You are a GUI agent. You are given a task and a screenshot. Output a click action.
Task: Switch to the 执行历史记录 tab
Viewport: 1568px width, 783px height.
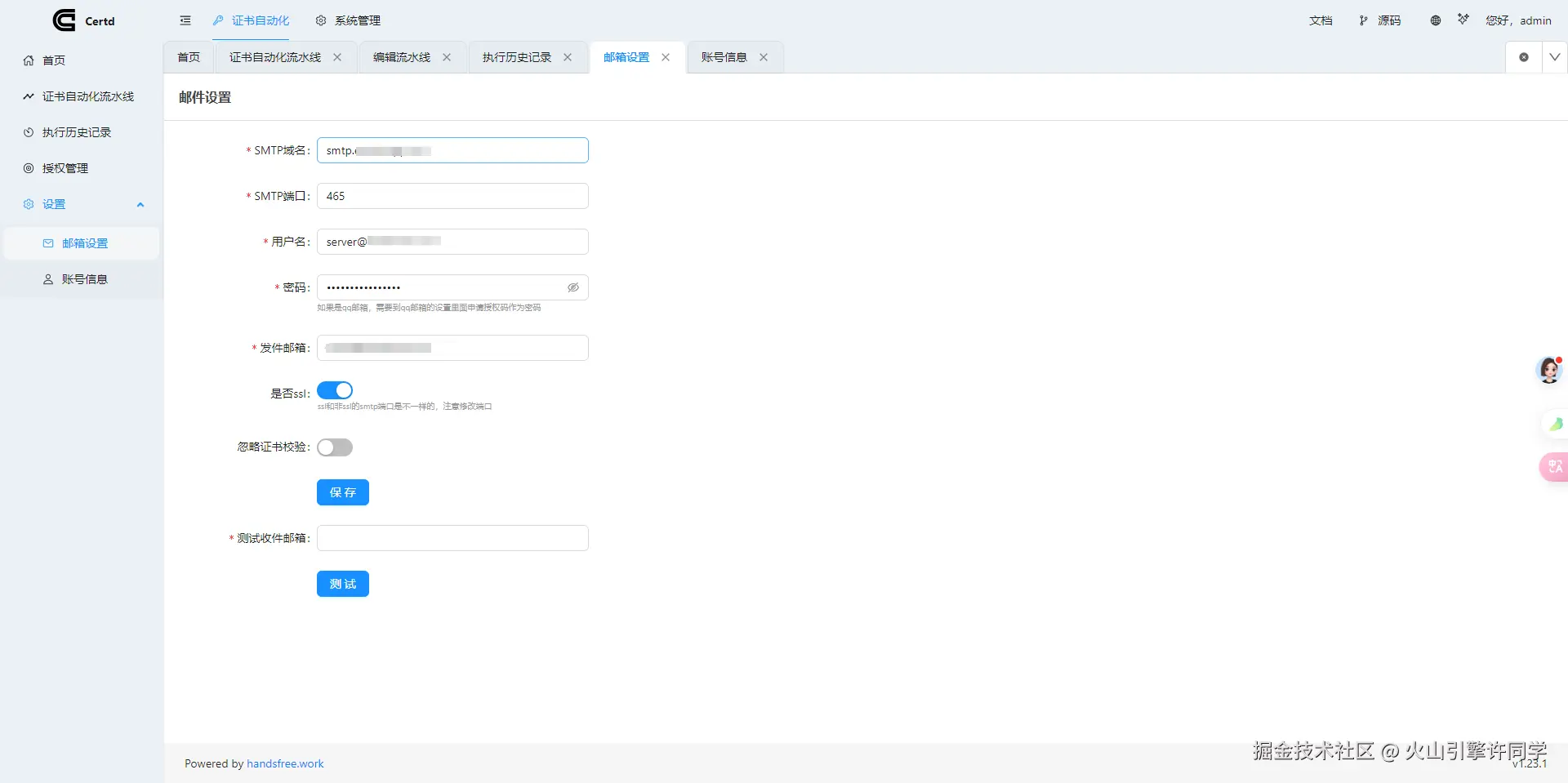pos(517,57)
